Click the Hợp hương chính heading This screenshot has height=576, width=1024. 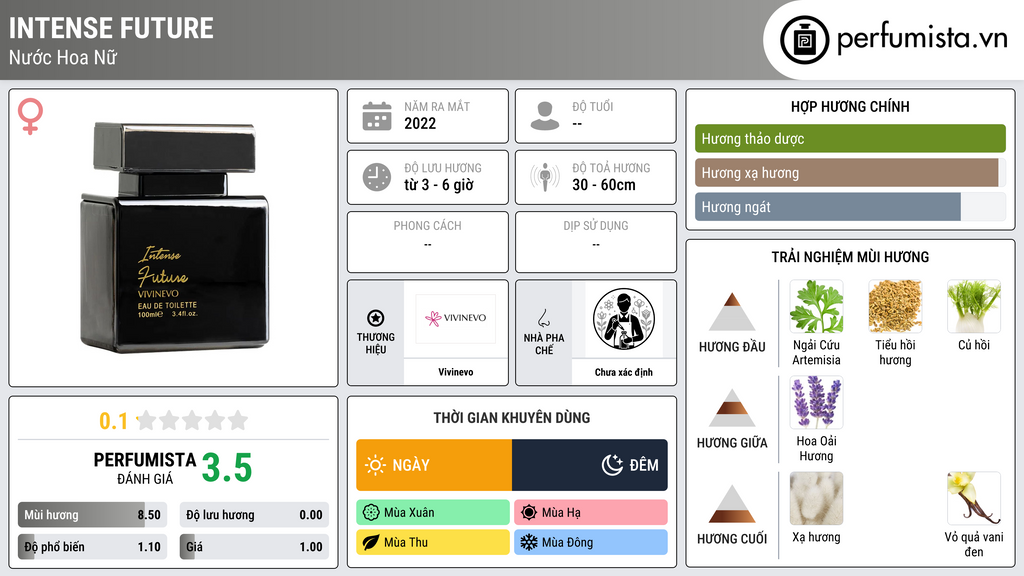click(850, 106)
